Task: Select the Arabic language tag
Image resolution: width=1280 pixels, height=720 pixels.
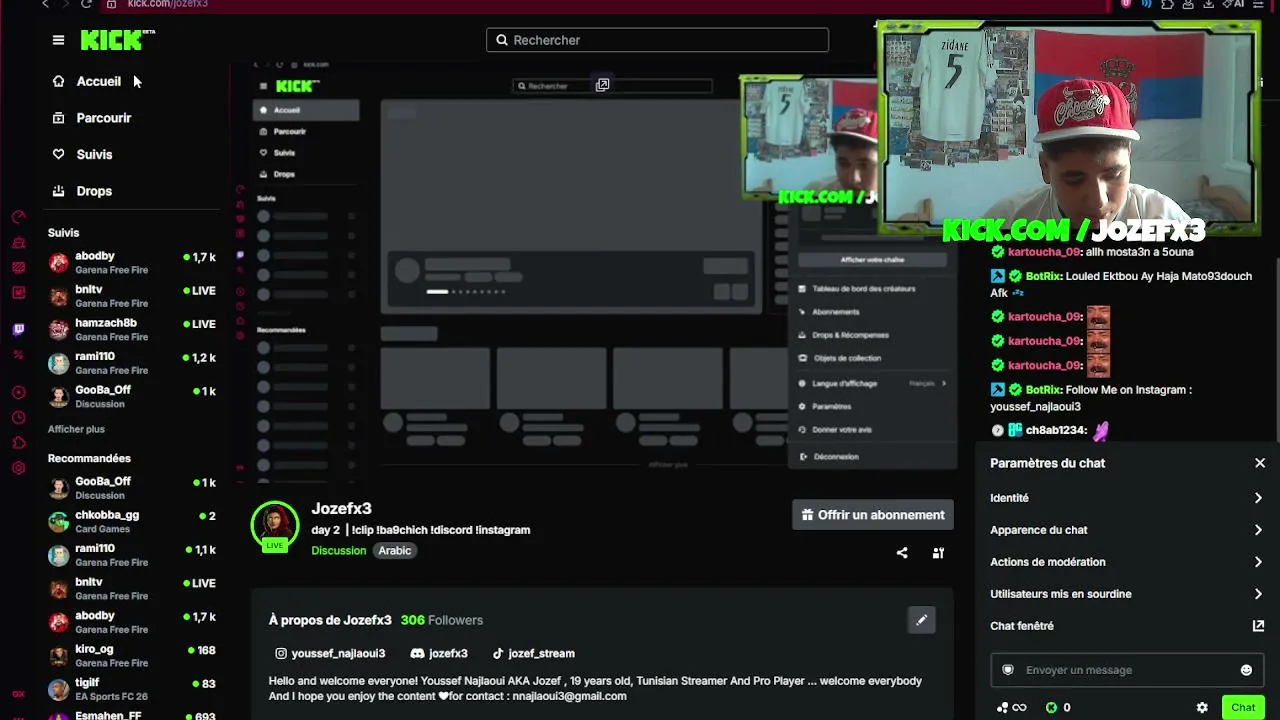Action: 394,551
